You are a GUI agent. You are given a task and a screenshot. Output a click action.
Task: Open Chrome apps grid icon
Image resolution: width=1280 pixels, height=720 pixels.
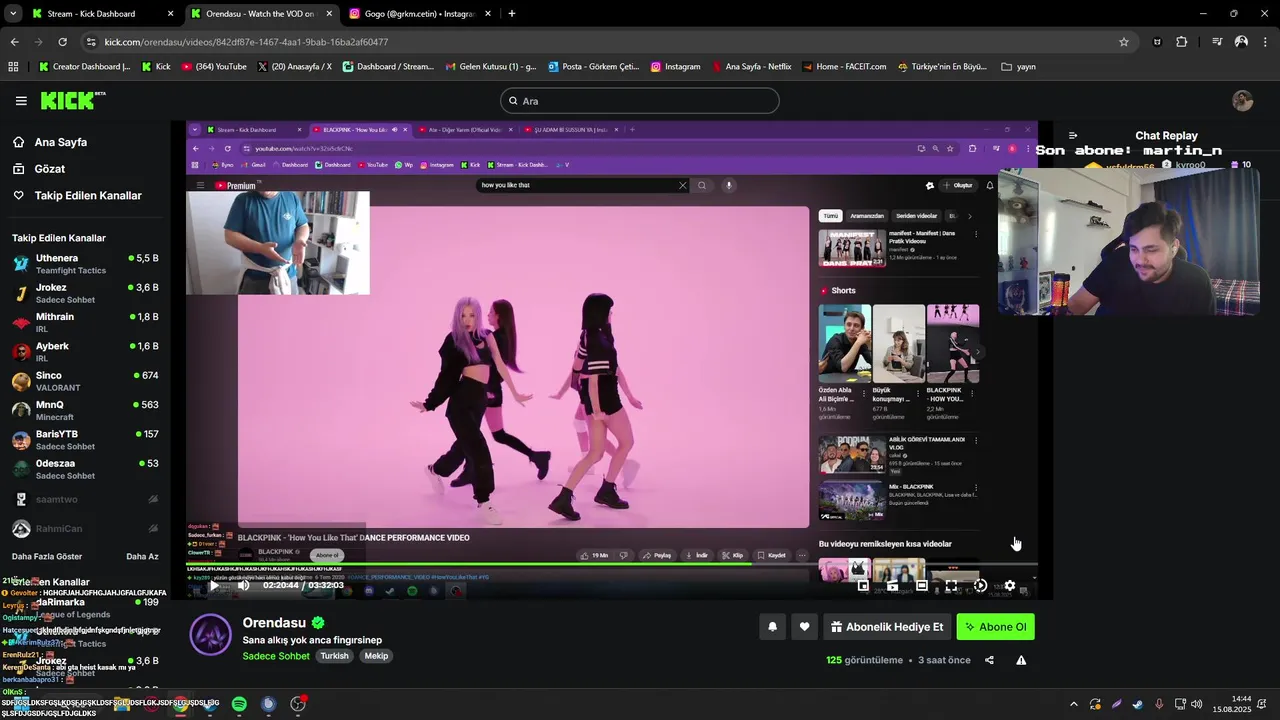point(13,67)
